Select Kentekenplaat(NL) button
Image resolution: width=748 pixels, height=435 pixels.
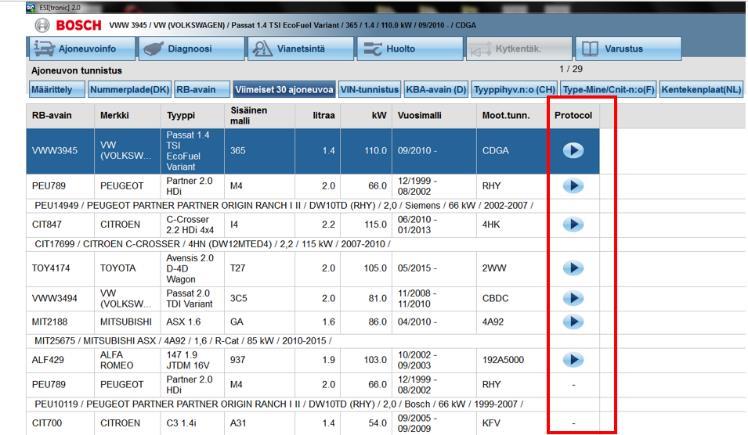(701, 89)
